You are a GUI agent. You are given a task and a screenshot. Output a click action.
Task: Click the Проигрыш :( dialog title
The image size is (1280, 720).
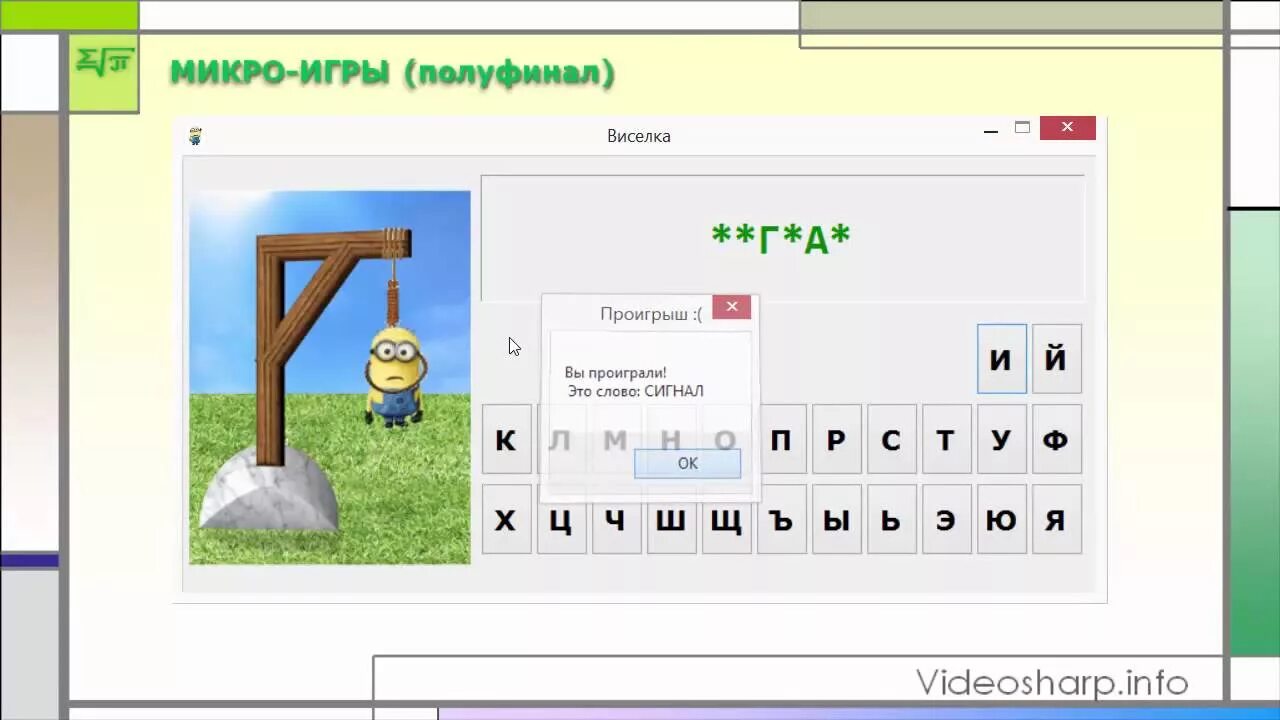coord(651,314)
